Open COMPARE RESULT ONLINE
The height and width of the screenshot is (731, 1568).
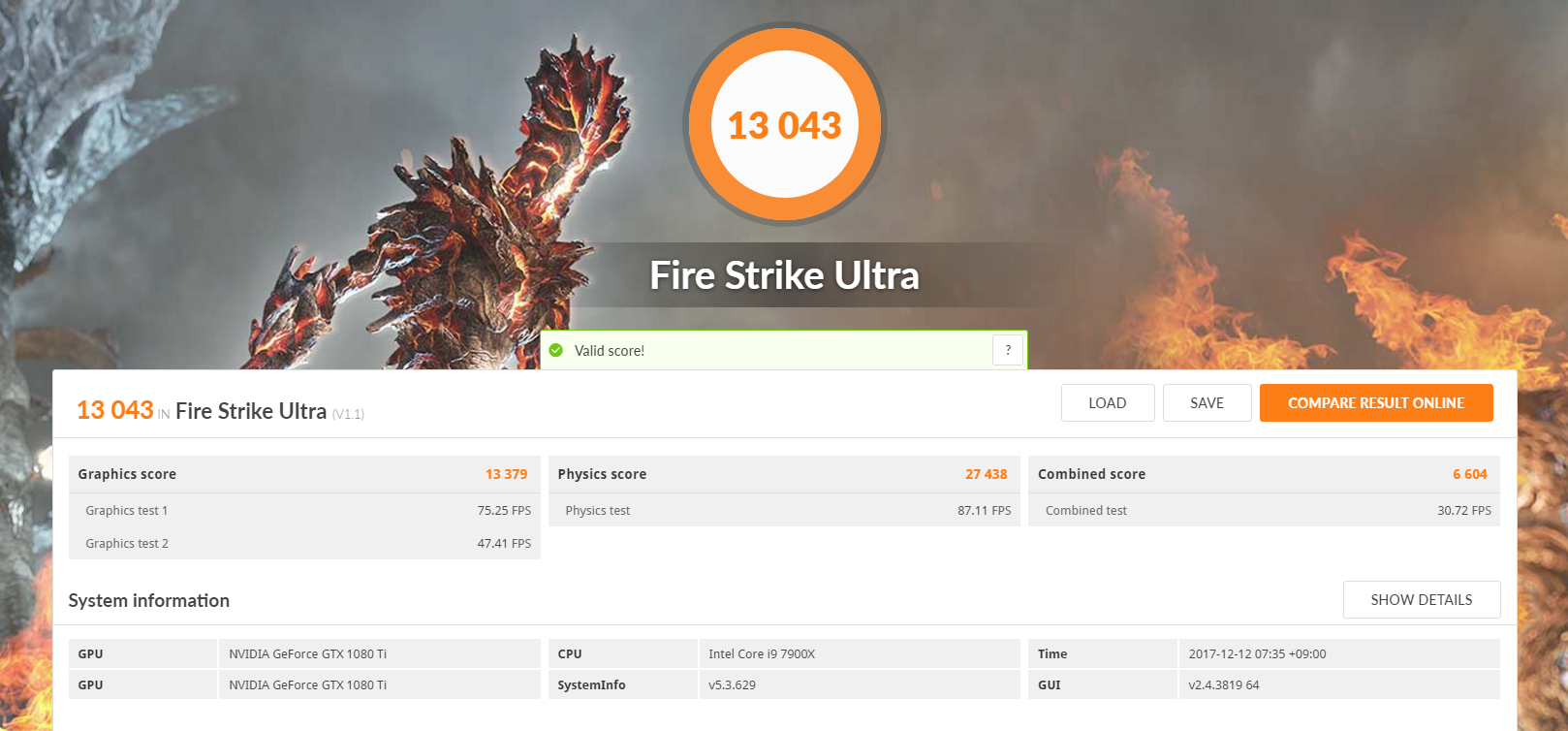(1376, 403)
